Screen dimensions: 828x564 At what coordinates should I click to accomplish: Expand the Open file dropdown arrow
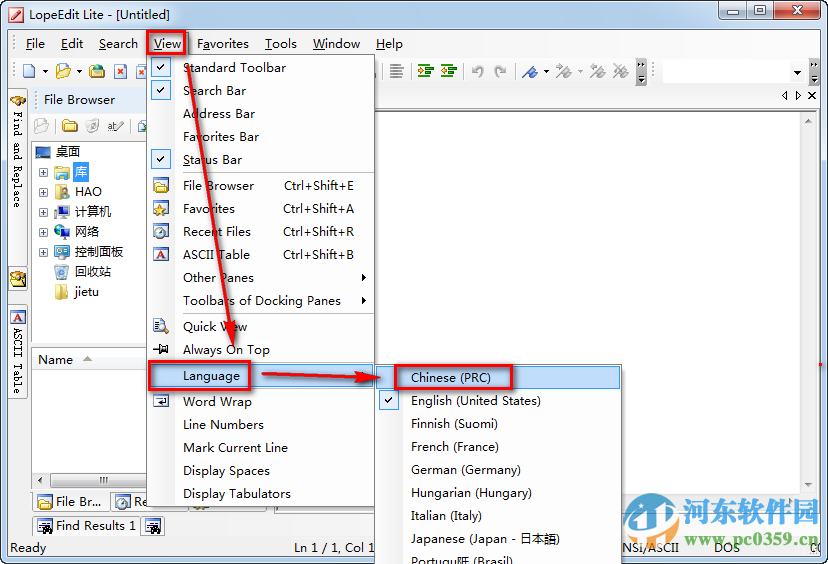(x=79, y=71)
